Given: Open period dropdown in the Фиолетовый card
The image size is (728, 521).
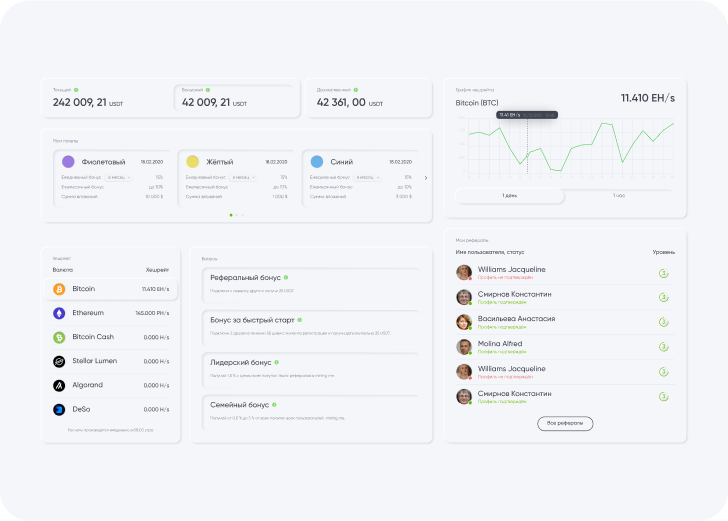Looking at the screenshot, I should click(x=118, y=177).
